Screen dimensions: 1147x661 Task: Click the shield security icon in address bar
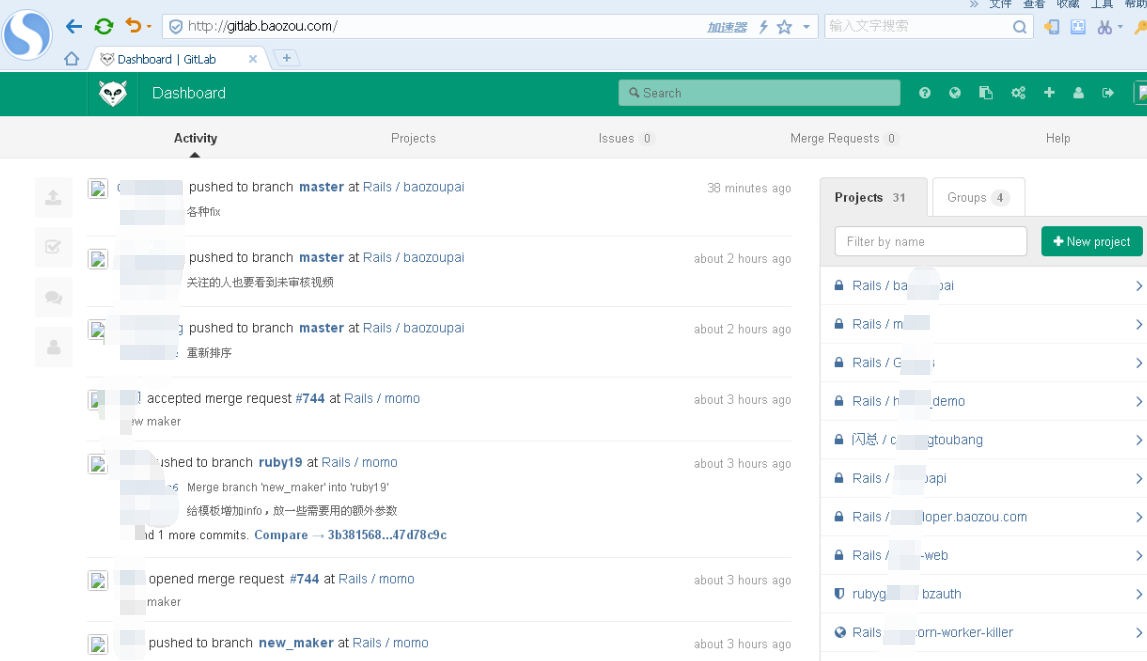176,27
